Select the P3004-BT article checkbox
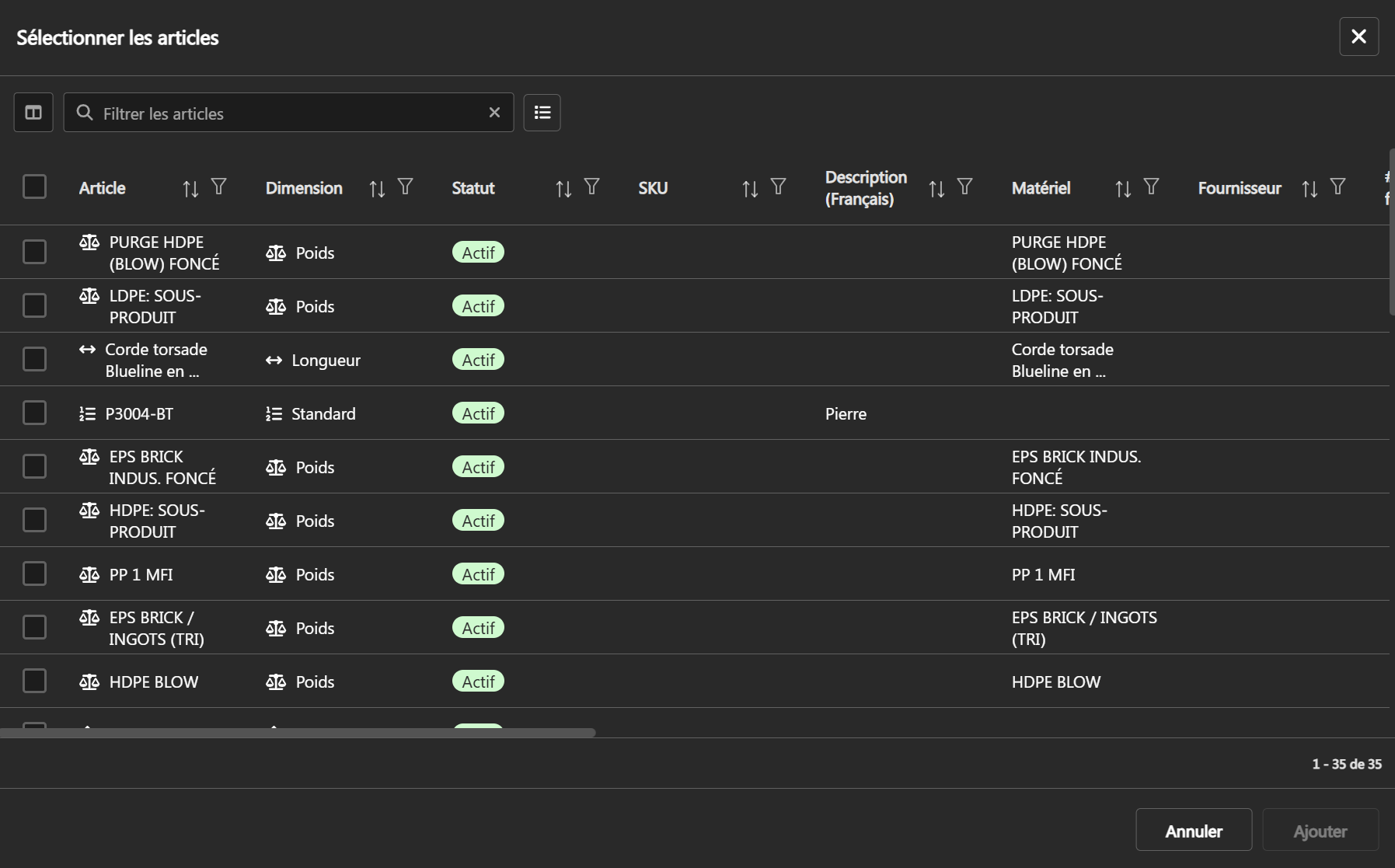 click(34, 413)
